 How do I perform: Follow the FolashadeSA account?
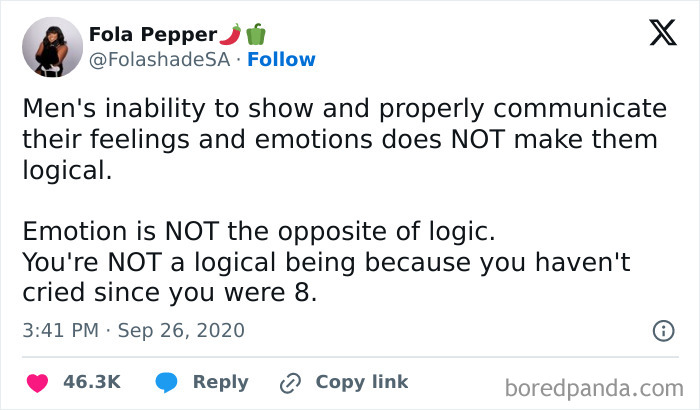pos(281,59)
